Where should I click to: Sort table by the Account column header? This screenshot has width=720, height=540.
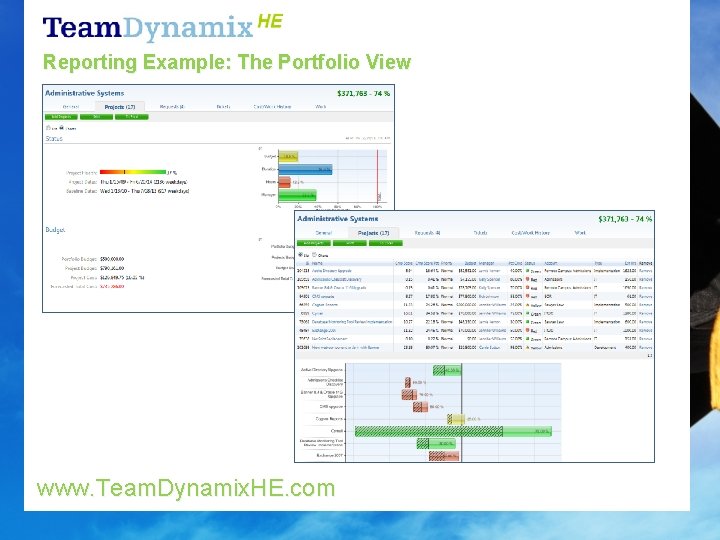click(x=551, y=264)
